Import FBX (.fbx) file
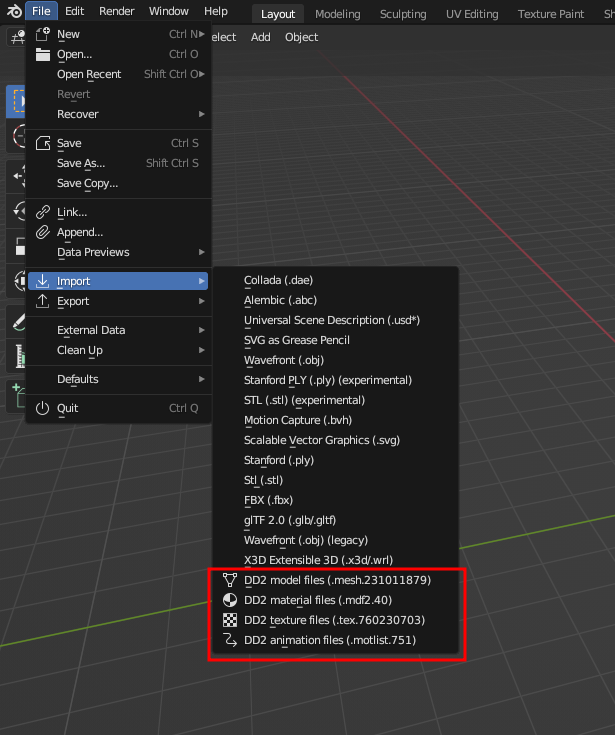The width and height of the screenshot is (615, 735). [335, 500]
